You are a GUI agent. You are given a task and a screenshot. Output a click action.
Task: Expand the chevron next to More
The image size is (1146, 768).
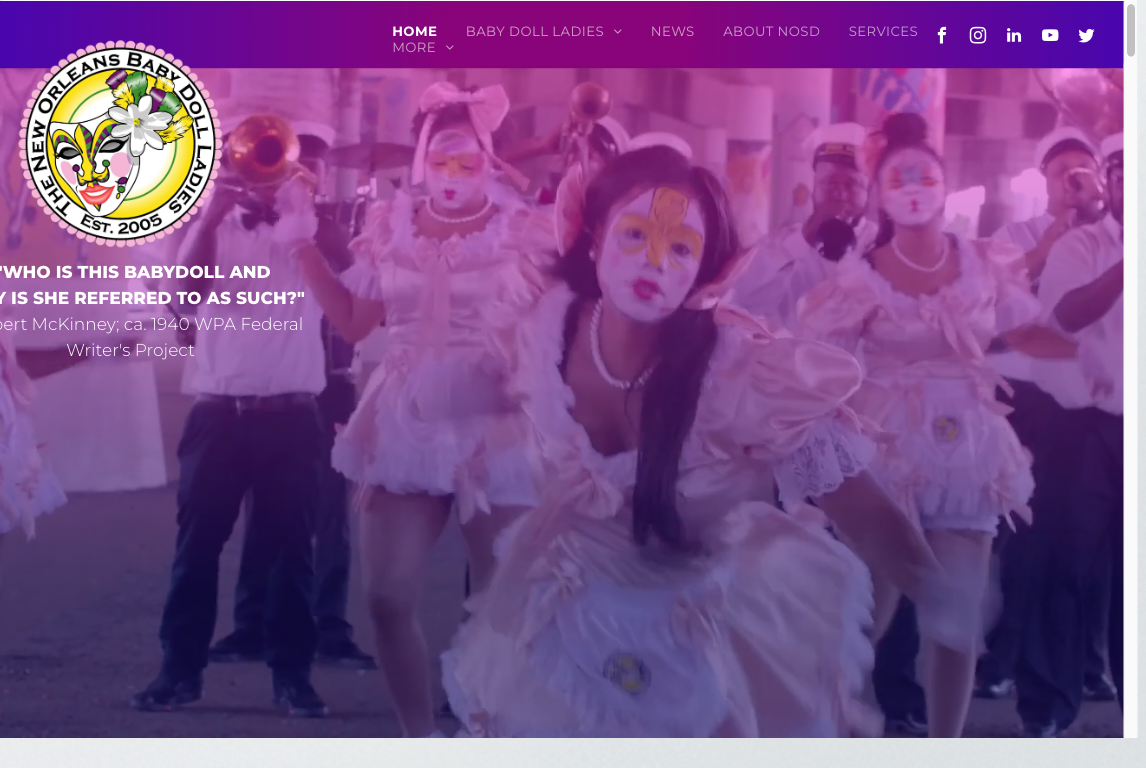pyautogui.click(x=450, y=48)
